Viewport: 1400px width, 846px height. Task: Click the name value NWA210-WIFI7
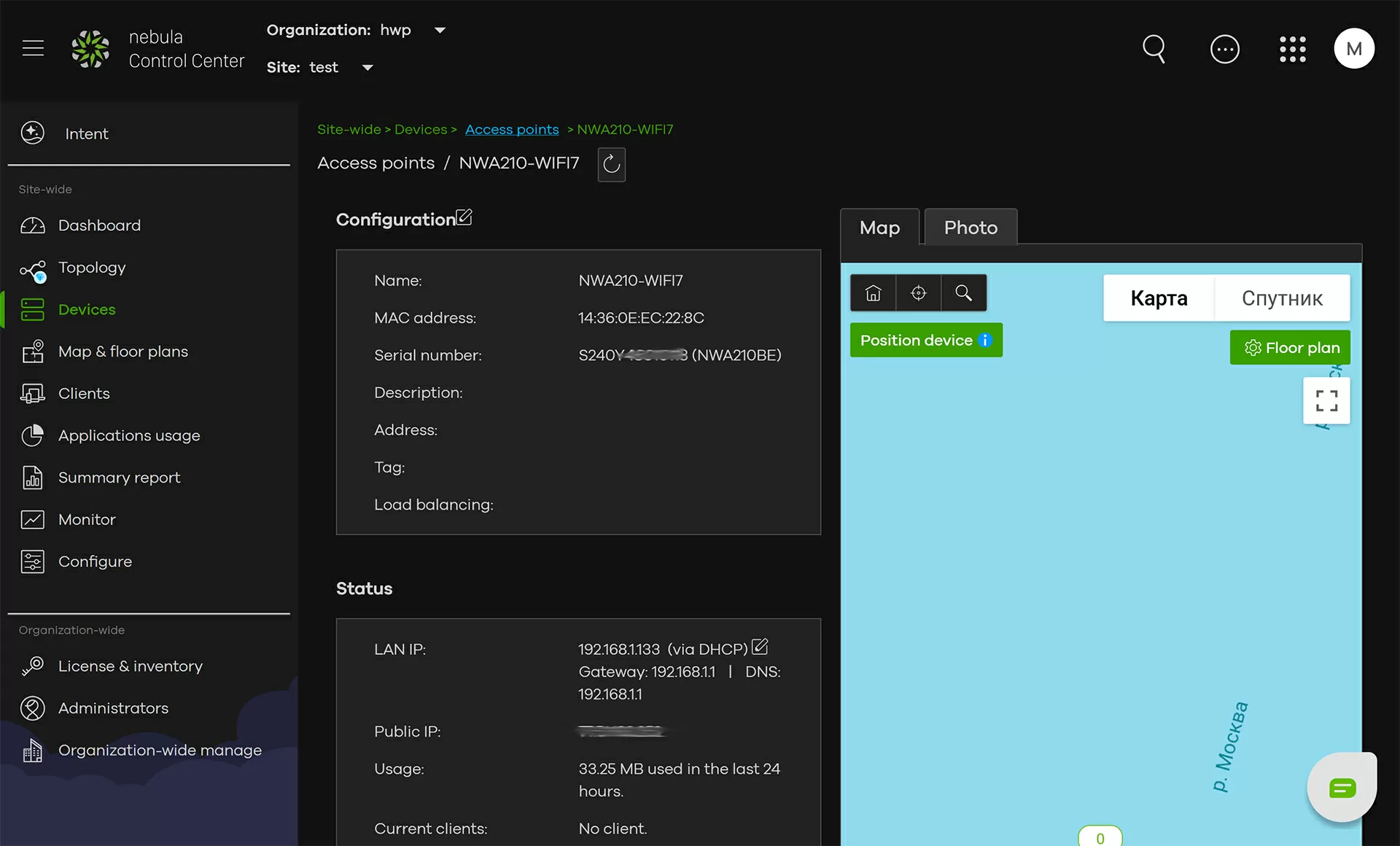coord(631,281)
